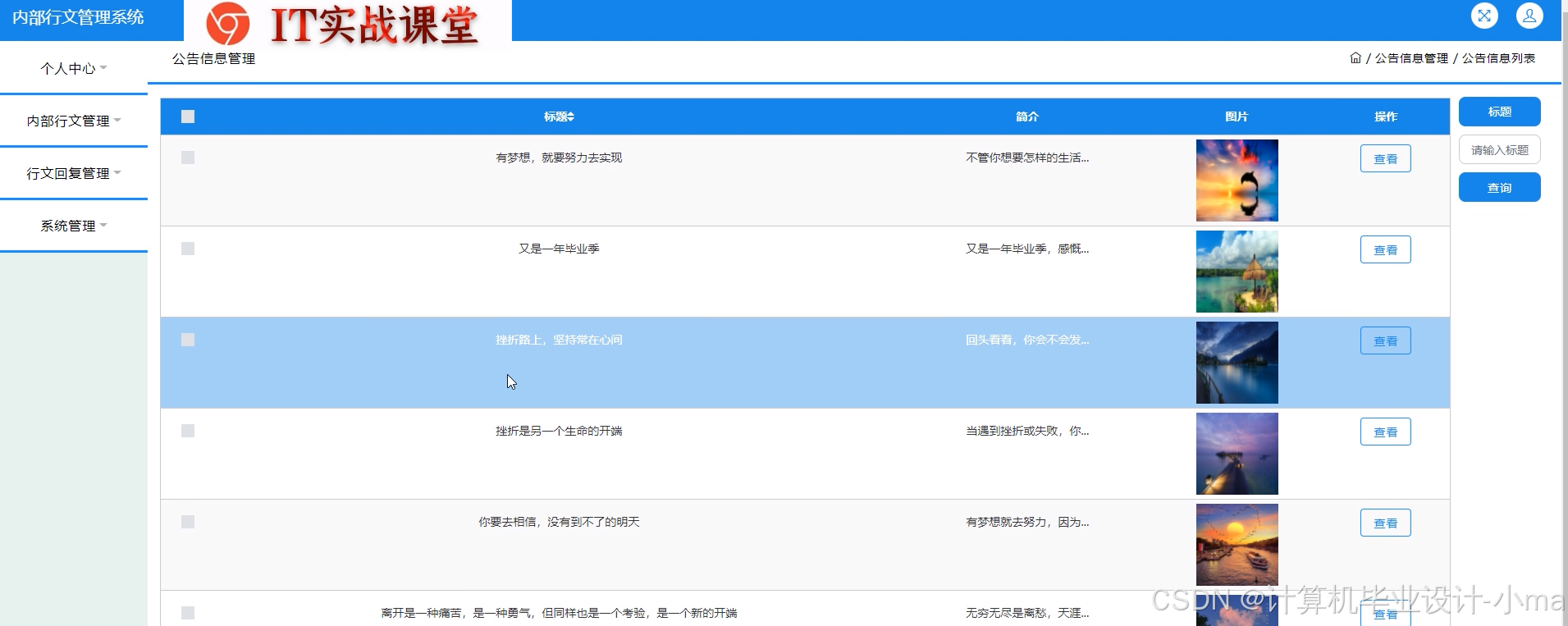Open the beach hut thumbnail image
This screenshot has height=626, width=1568.
(1237, 272)
